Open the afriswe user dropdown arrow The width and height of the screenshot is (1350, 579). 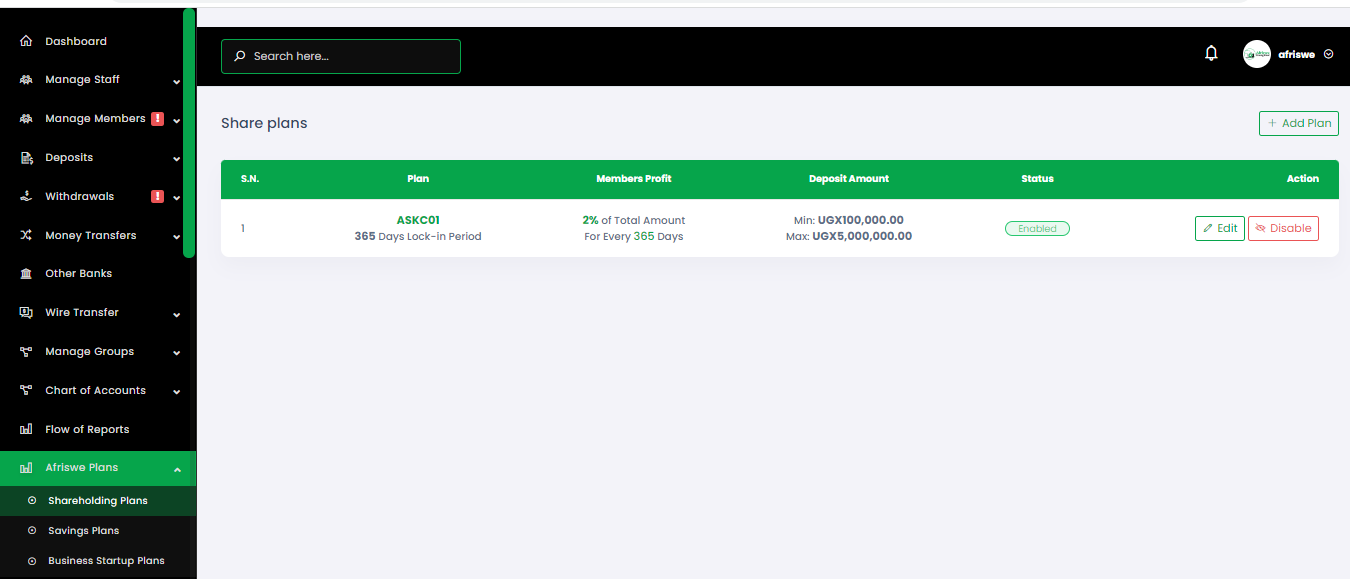tap(1328, 54)
